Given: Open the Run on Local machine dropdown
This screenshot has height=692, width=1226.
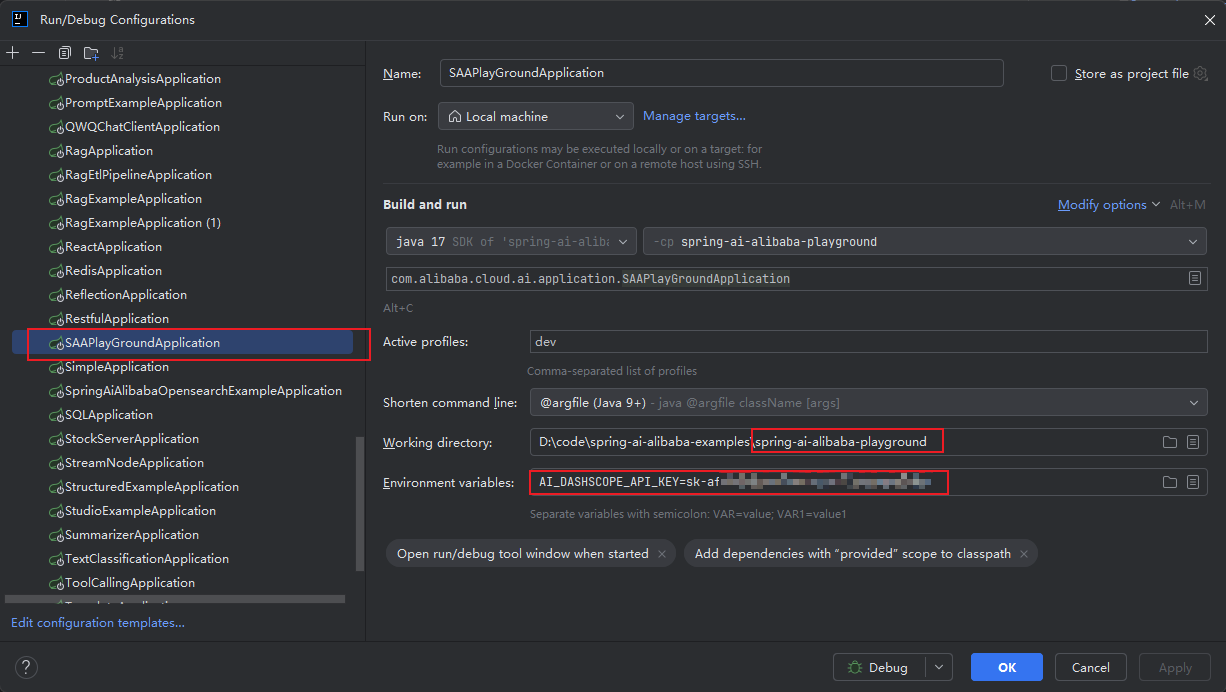Looking at the screenshot, I should tap(536, 116).
